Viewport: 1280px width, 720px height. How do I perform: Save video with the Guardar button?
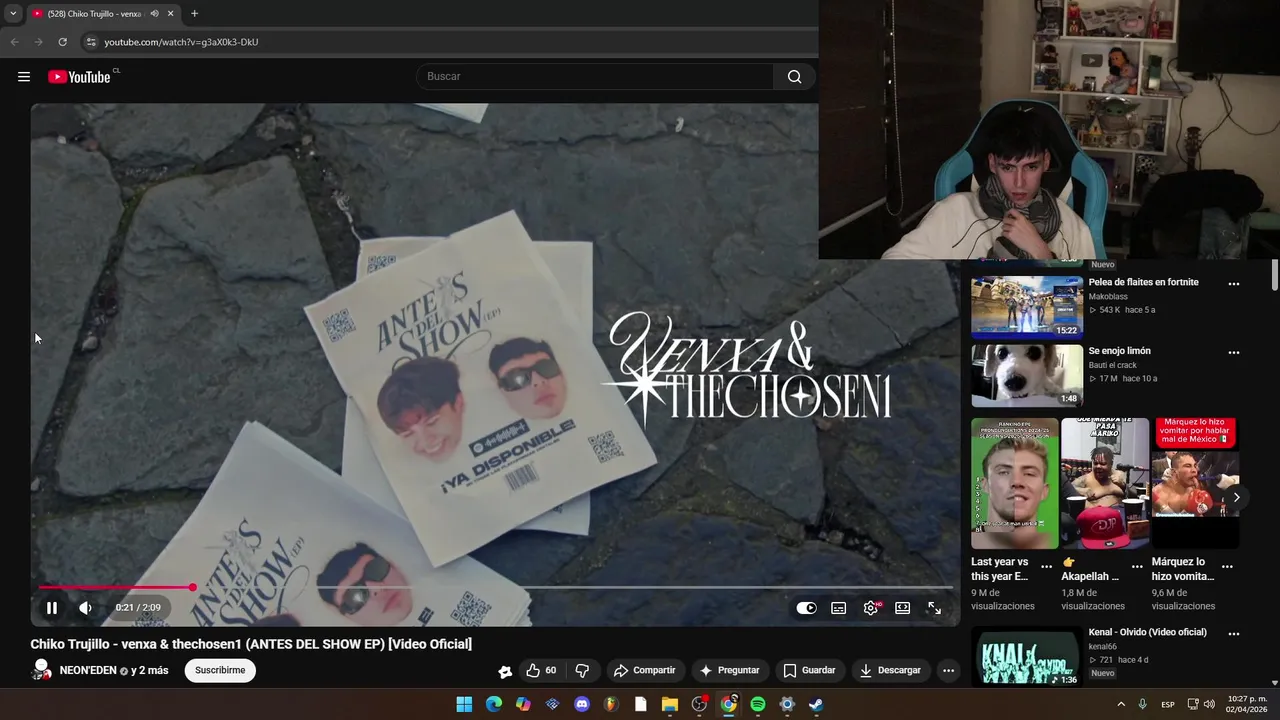click(x=809, y=670)
